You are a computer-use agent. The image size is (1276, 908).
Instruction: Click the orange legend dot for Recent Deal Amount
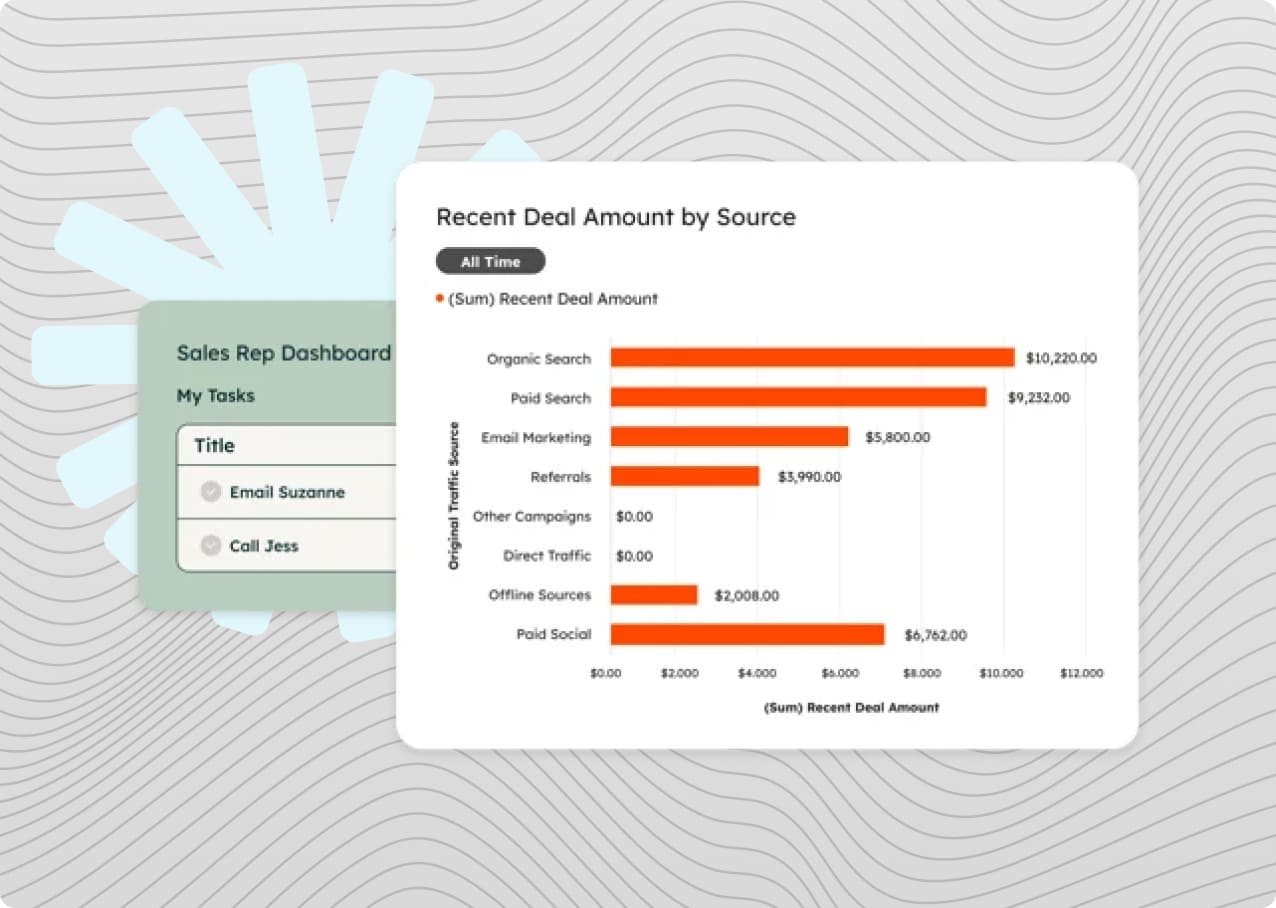[x=440, y=298]
